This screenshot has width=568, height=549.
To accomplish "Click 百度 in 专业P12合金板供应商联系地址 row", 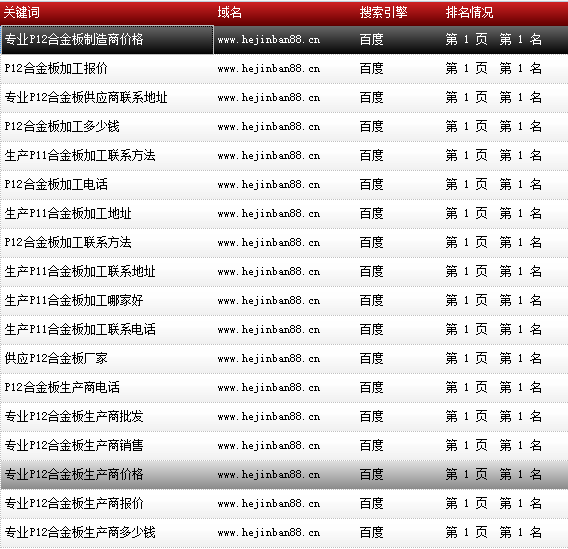I will point(371,97).
